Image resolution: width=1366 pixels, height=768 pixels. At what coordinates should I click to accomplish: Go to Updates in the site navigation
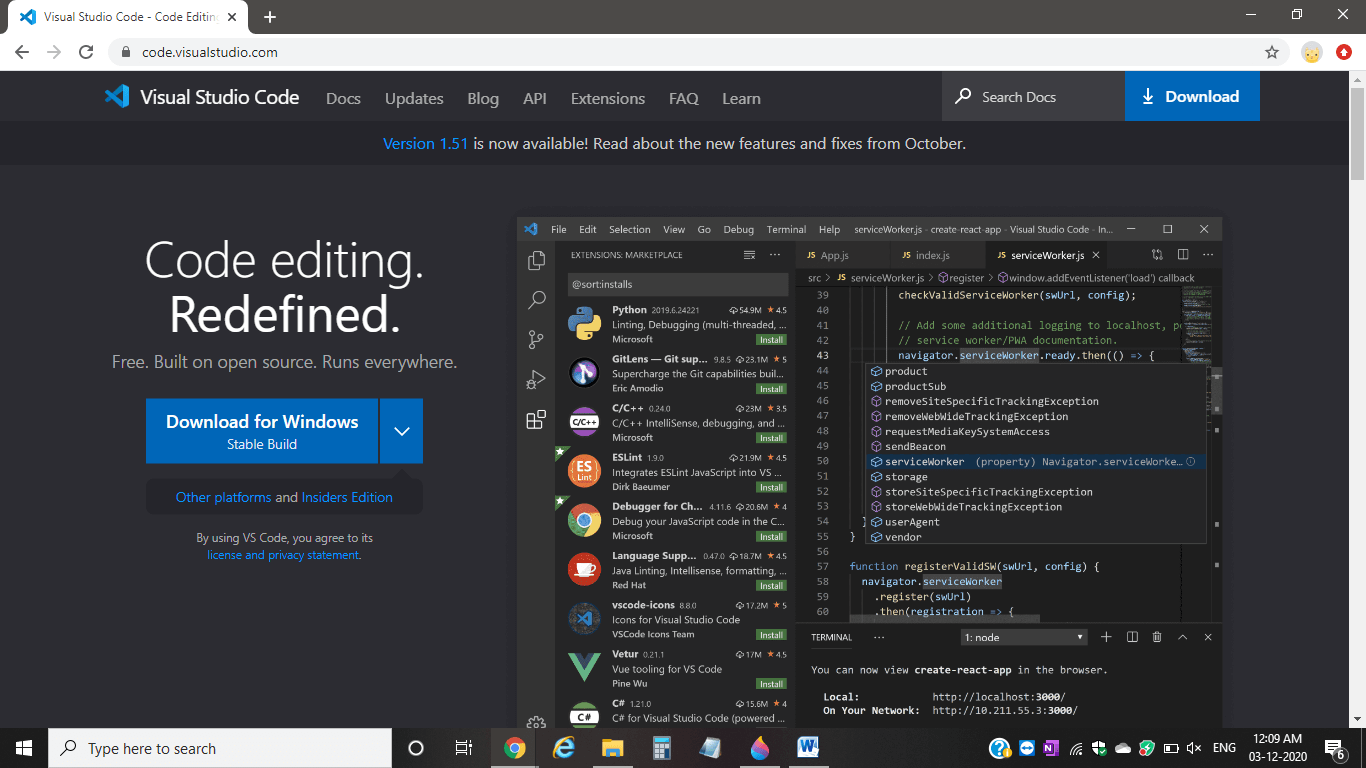[x=414, y=98]
